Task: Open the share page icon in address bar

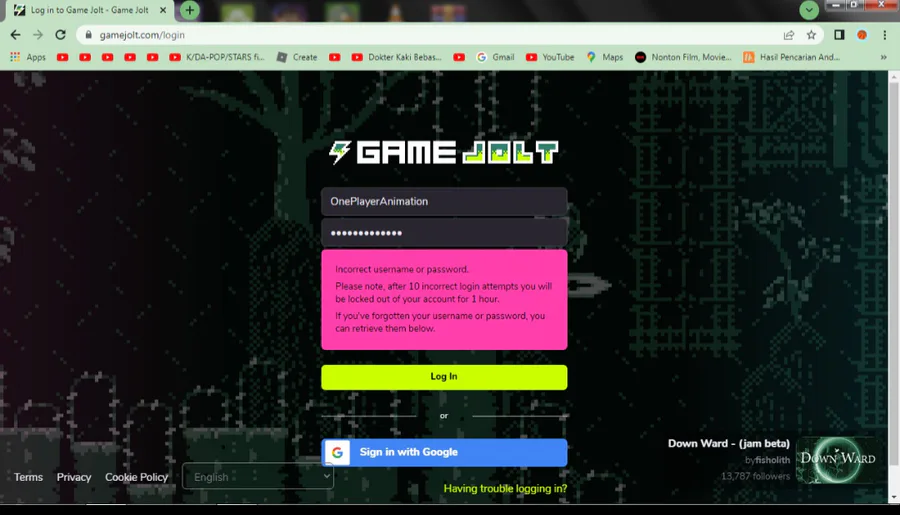Action: click(x=789, y=35)
